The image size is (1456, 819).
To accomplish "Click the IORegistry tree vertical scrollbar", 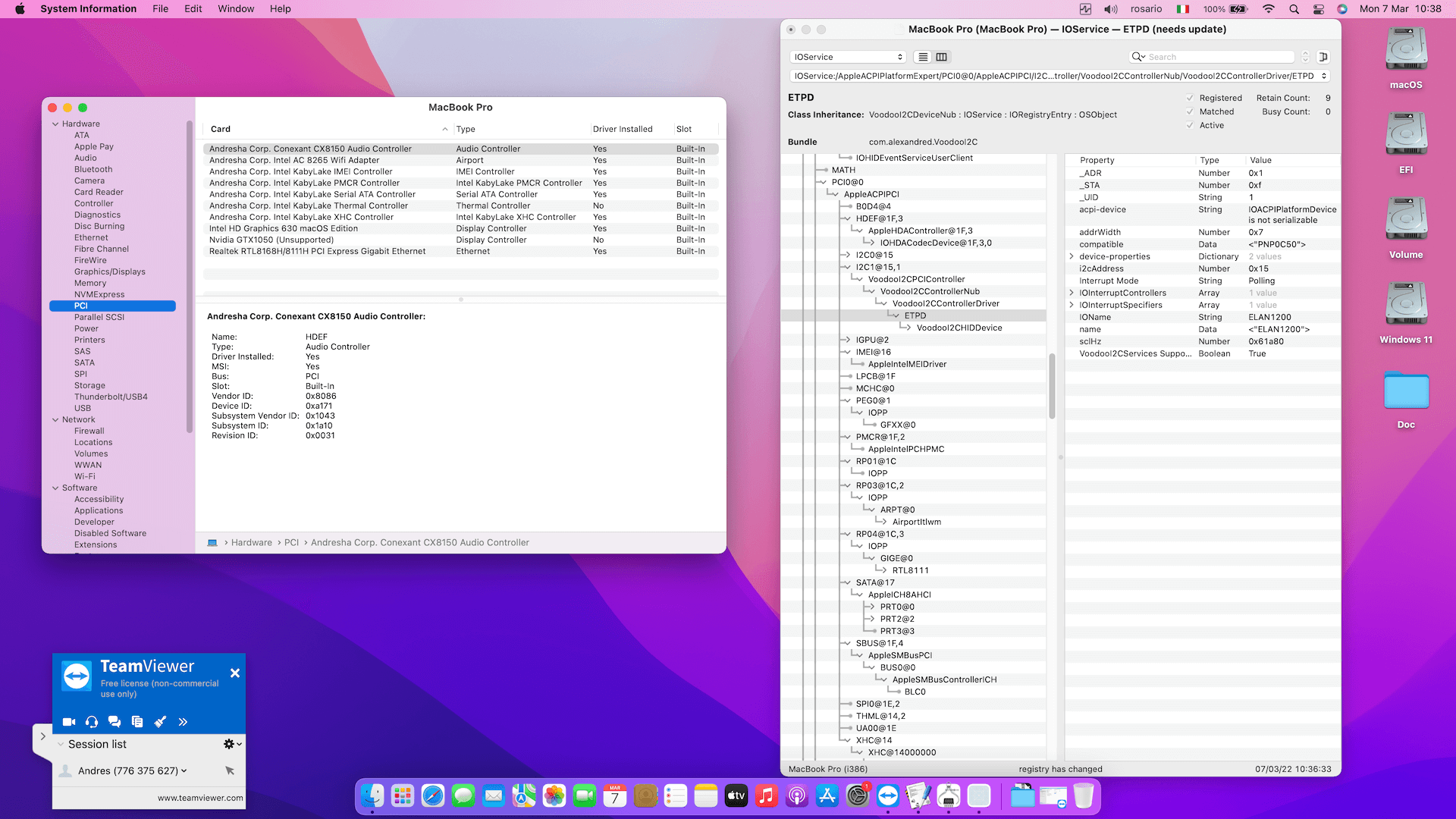I will tap(1052, 387).
